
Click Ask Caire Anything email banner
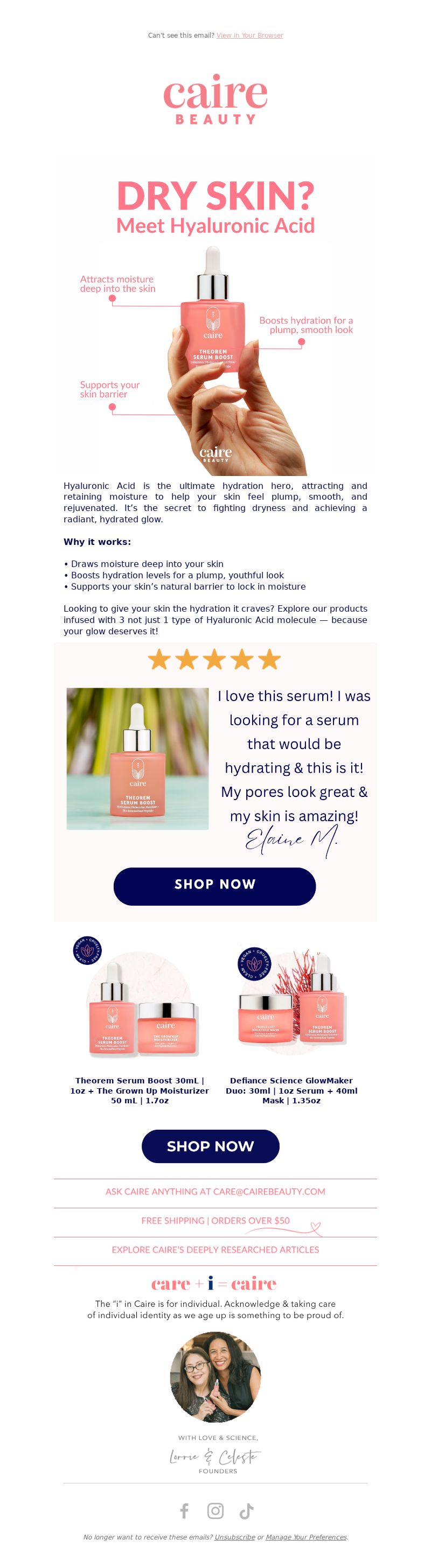tap(215, 1191)
